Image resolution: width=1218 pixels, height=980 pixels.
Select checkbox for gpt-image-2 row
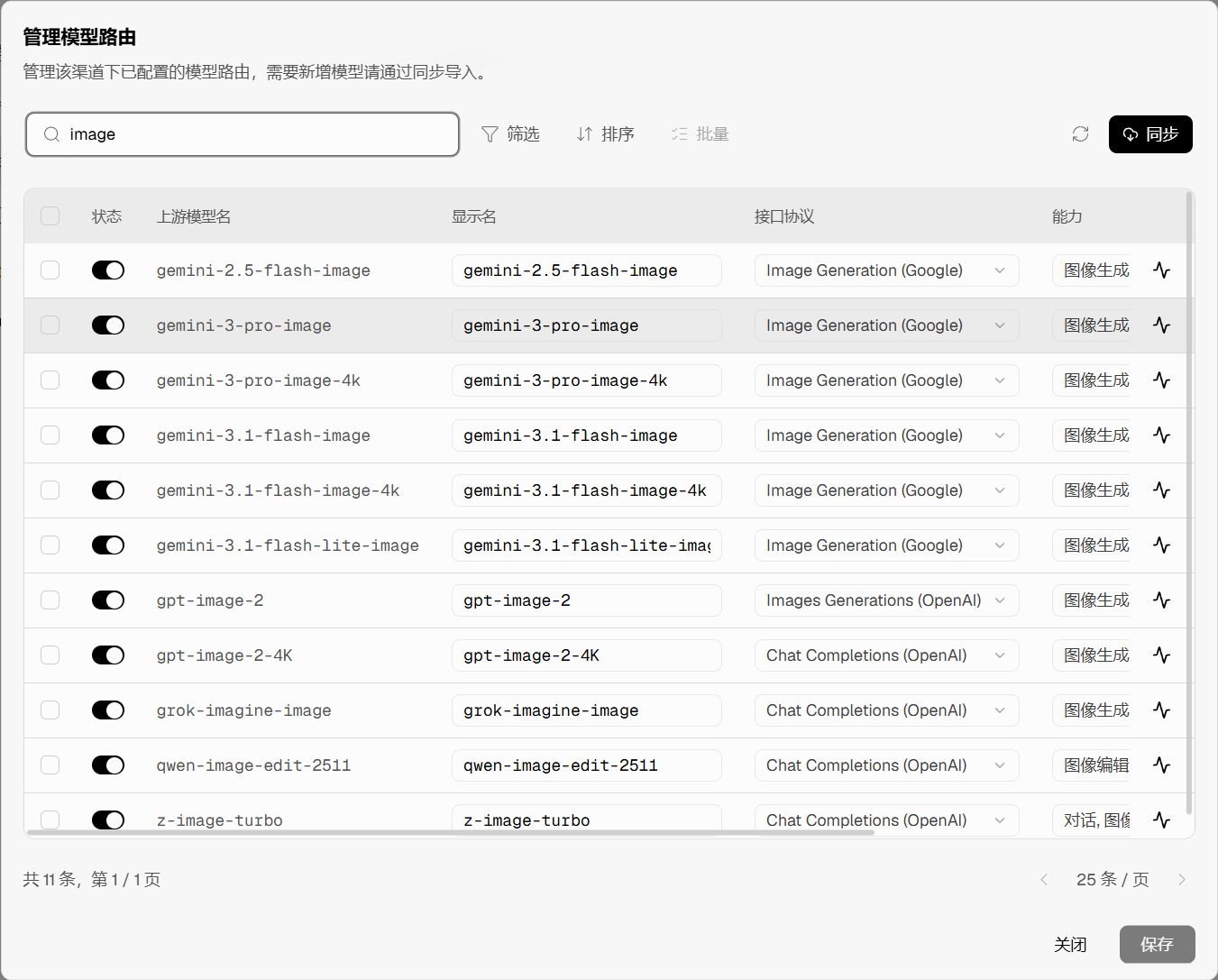pyautogui.click(x=50, y=600)
